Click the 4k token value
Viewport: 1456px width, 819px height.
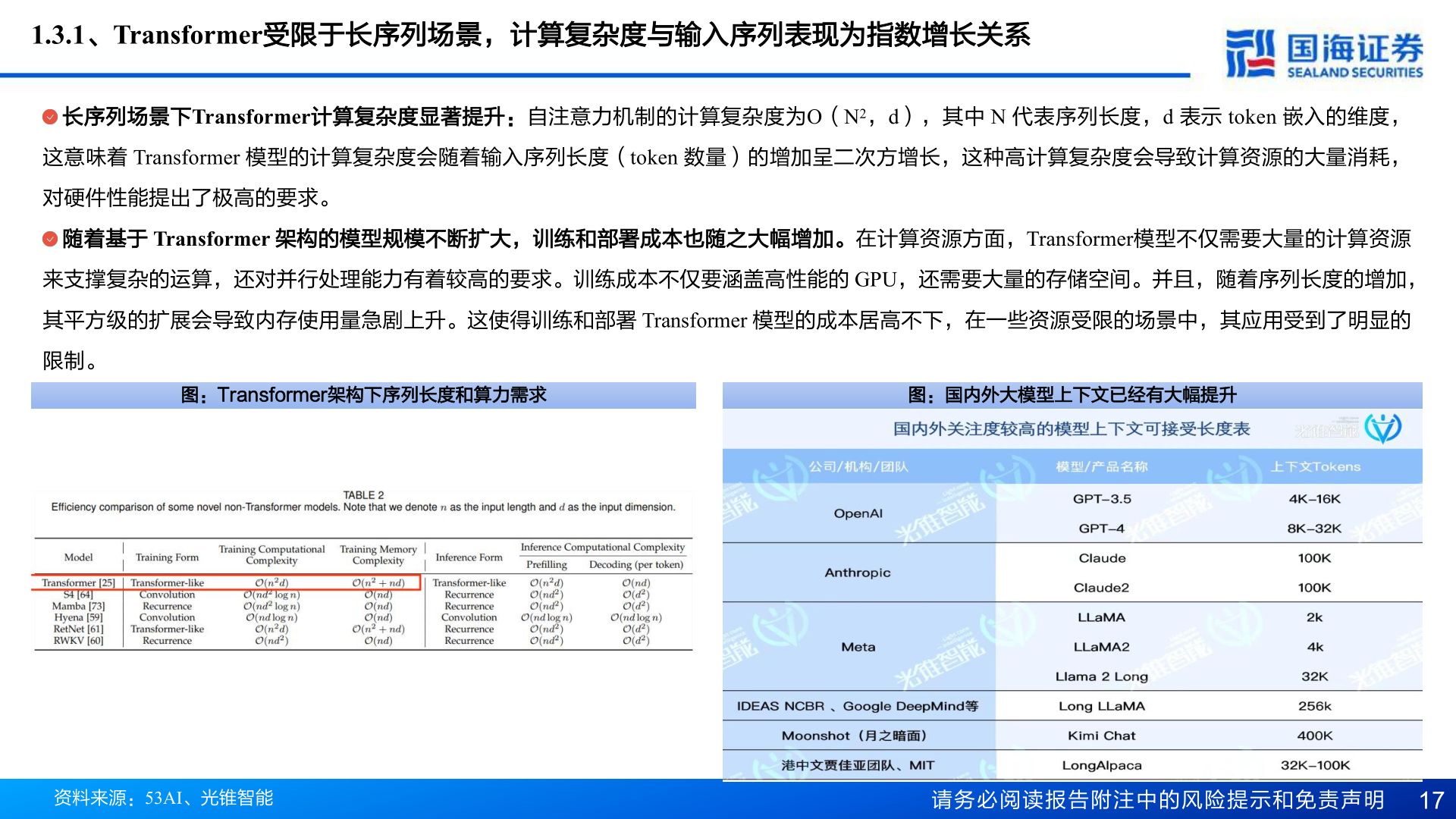[x=1315, y=647]
